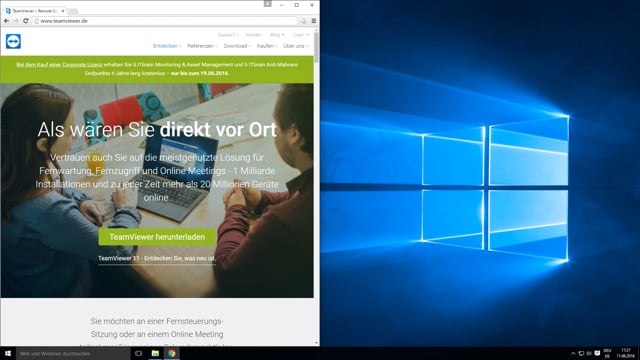The height and width of the screenshot is (360, 640).
Task: Open File Explorer from the taskbar
Action: point(155,353)
